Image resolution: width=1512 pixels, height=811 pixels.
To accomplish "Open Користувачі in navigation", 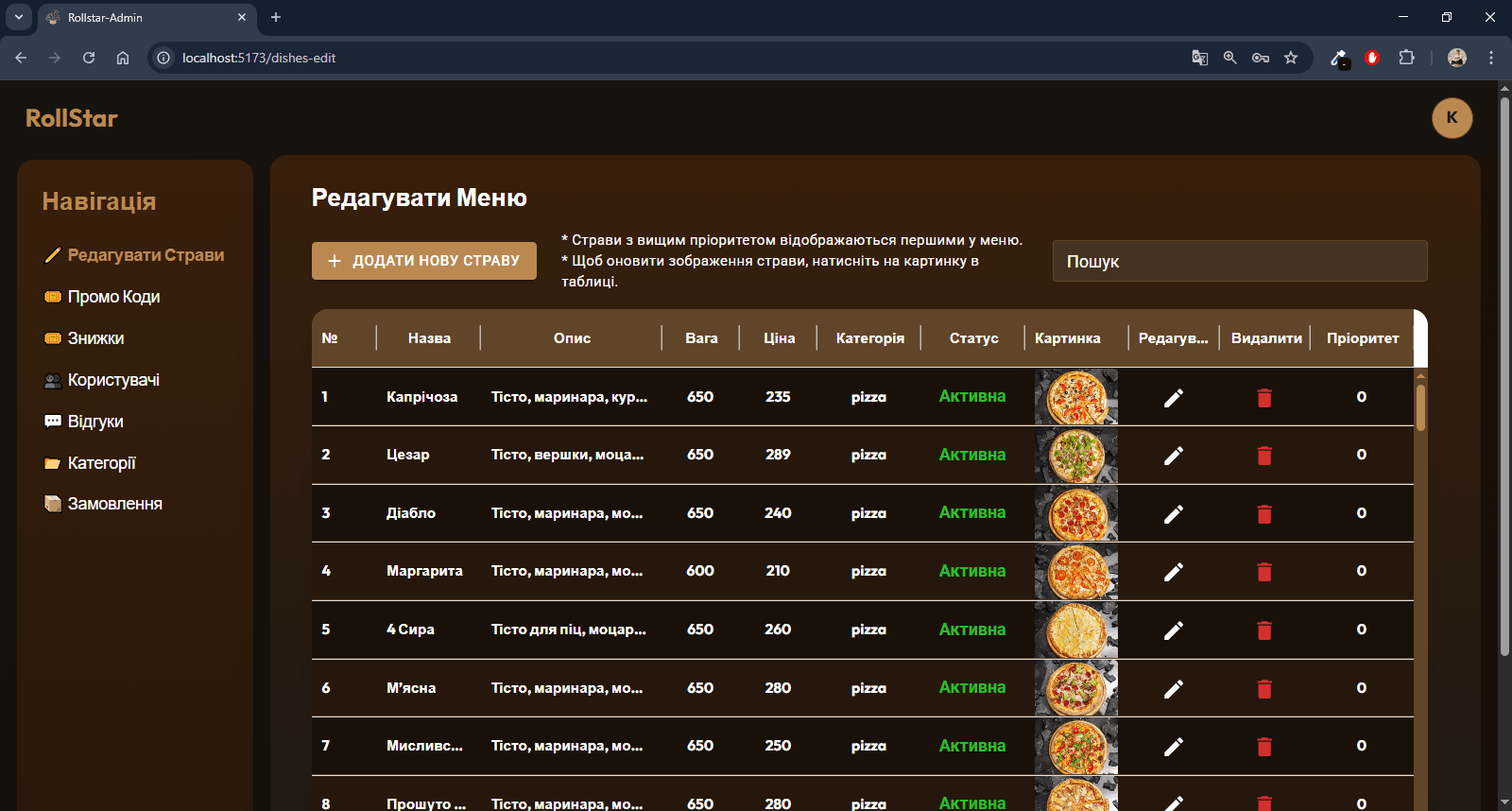I will [102, 380].
